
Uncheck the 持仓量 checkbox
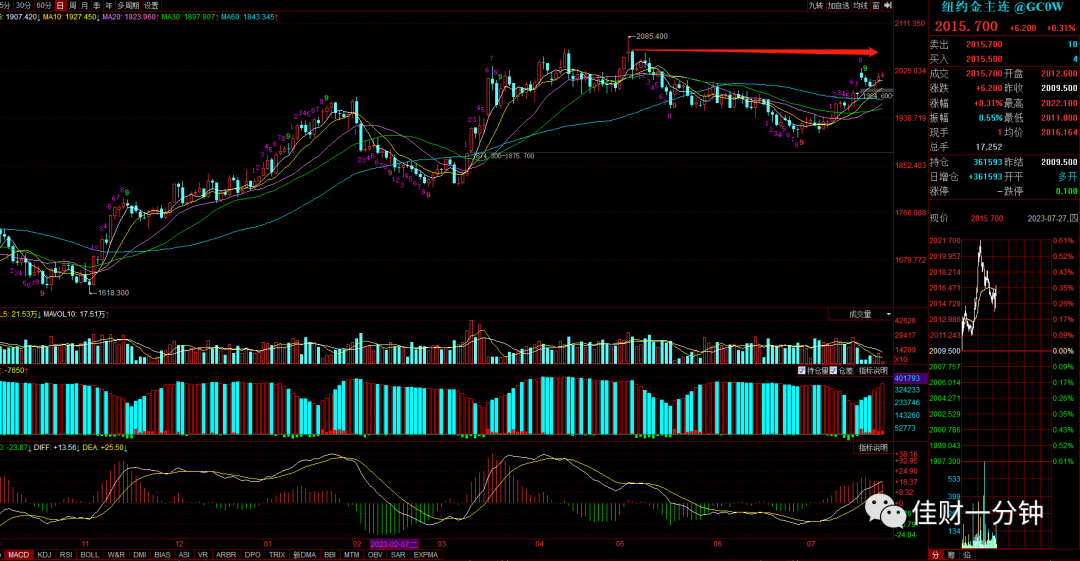[x=802, y=371]
